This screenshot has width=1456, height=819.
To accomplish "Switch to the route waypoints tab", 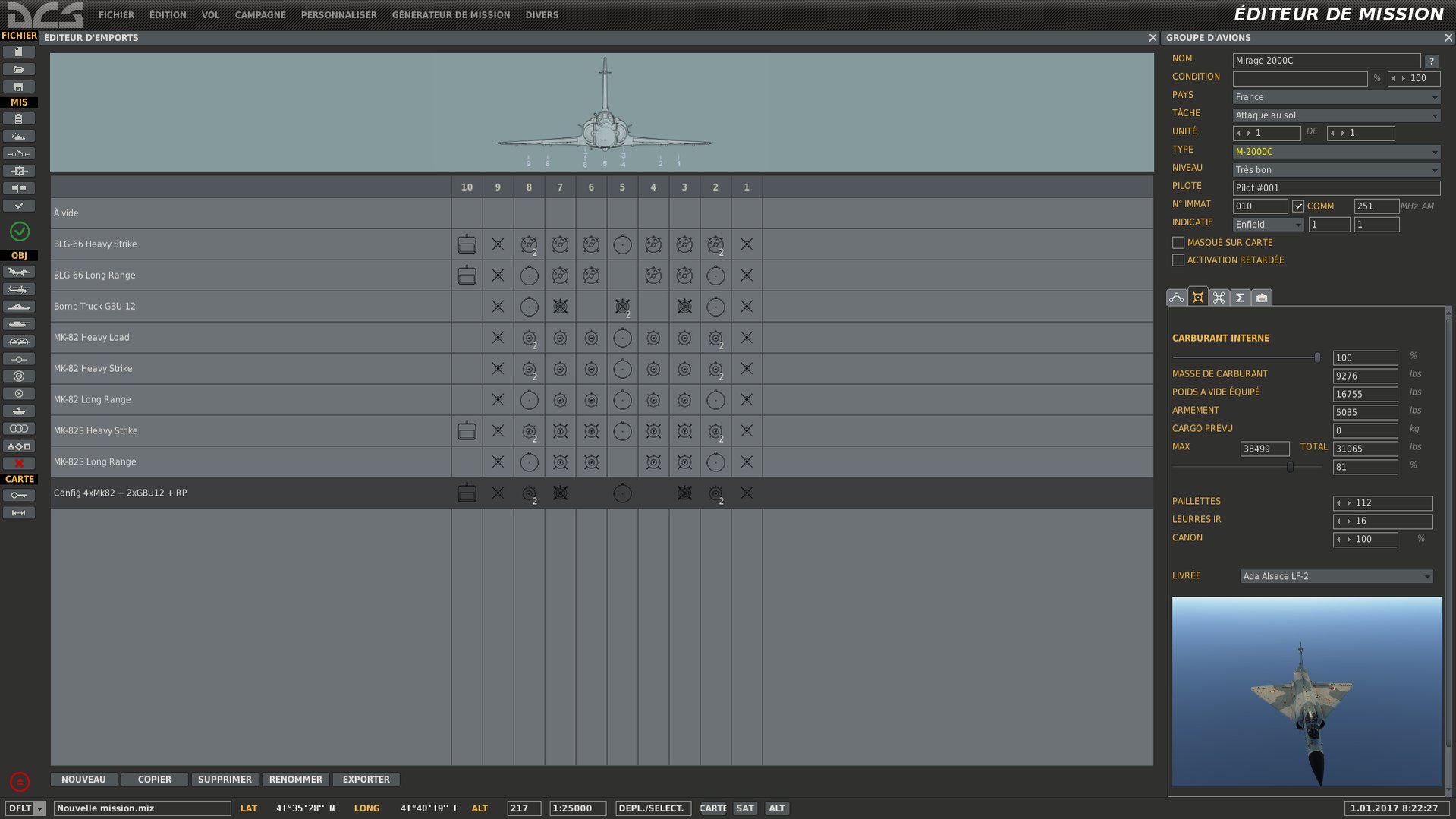I will pos(1176,298).
